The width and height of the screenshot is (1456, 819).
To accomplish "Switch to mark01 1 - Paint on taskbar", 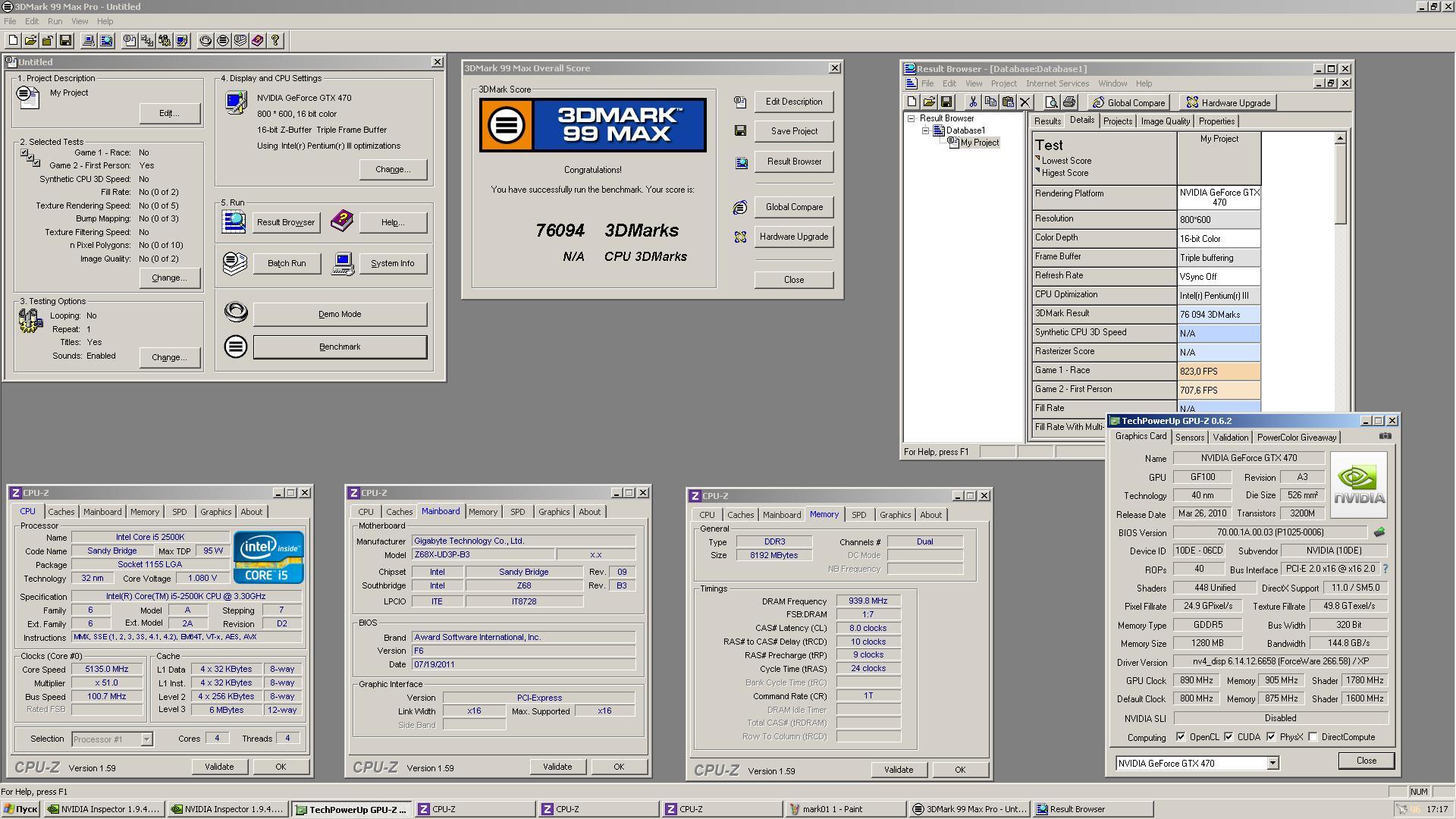I will tap(846, 809).
